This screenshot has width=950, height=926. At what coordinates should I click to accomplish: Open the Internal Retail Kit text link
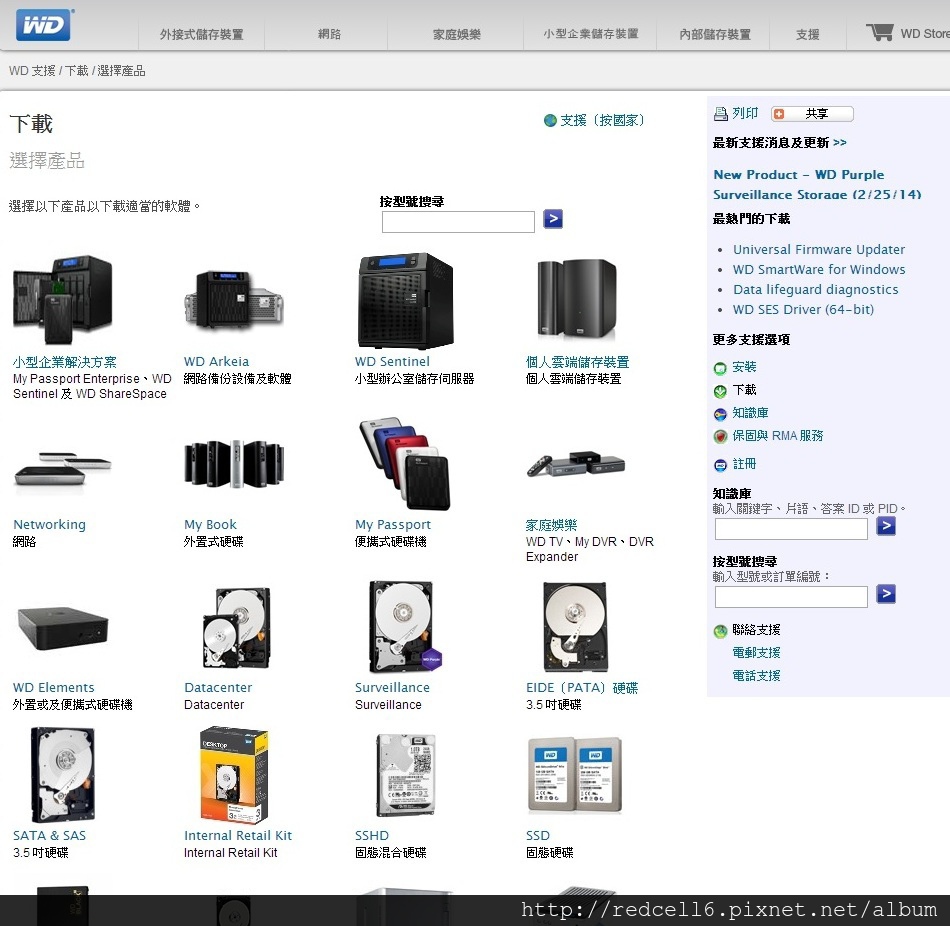pos(238,836)
